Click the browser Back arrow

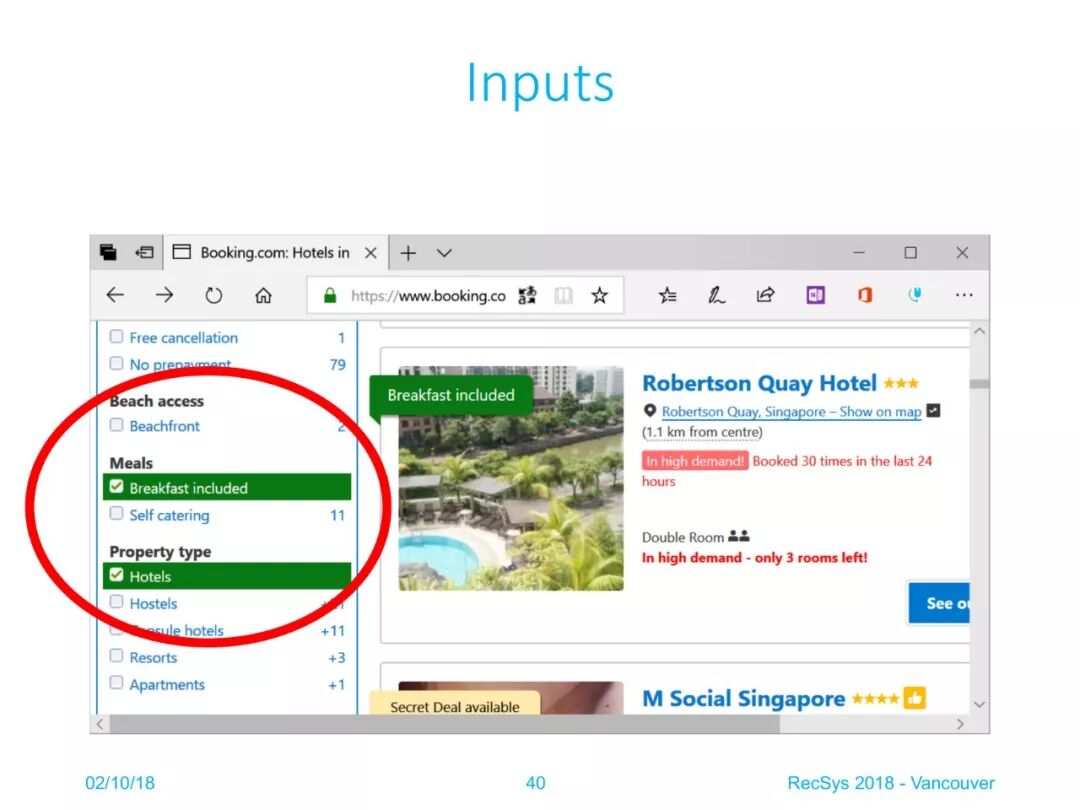pyautogui.click(x=115, y=295)
